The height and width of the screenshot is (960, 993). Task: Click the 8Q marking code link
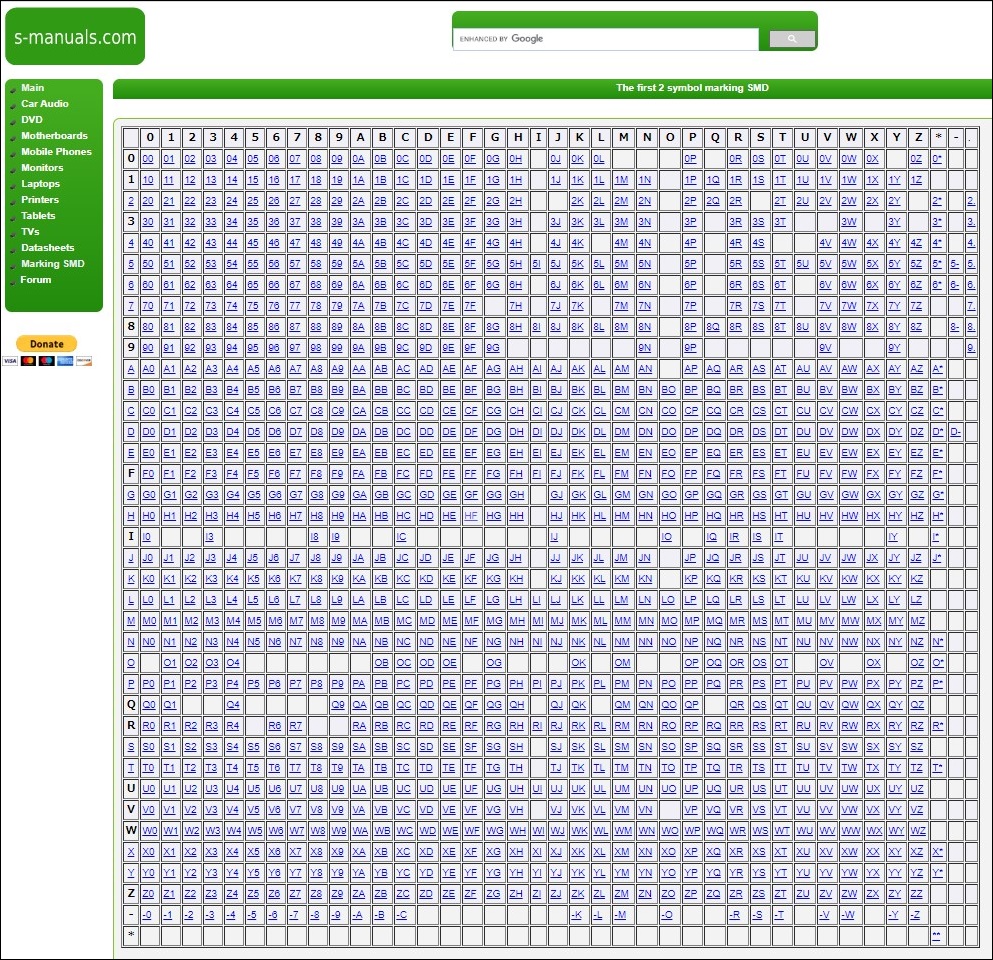tap(713, 327)
